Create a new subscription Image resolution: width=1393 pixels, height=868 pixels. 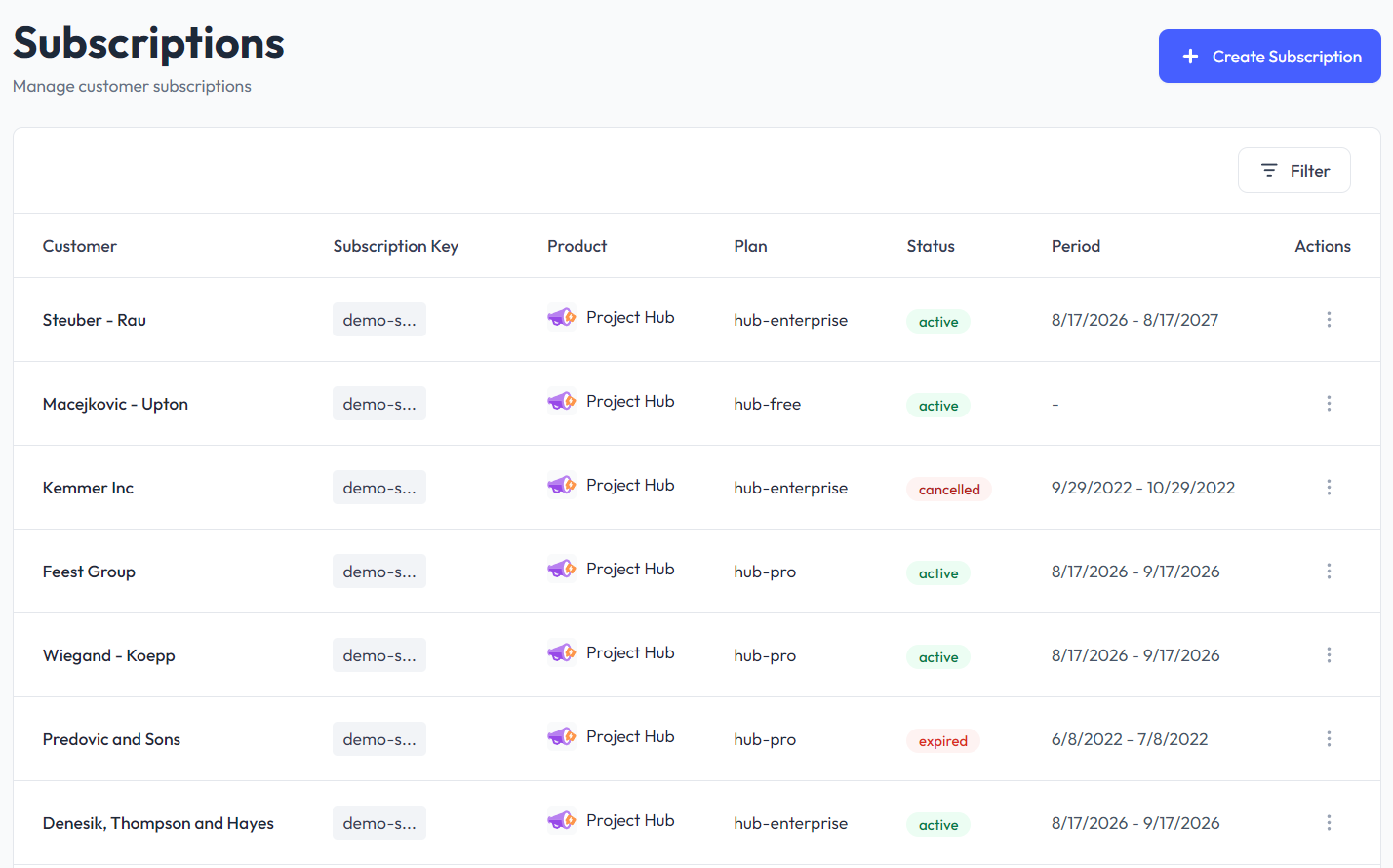tap(1269, 57)
